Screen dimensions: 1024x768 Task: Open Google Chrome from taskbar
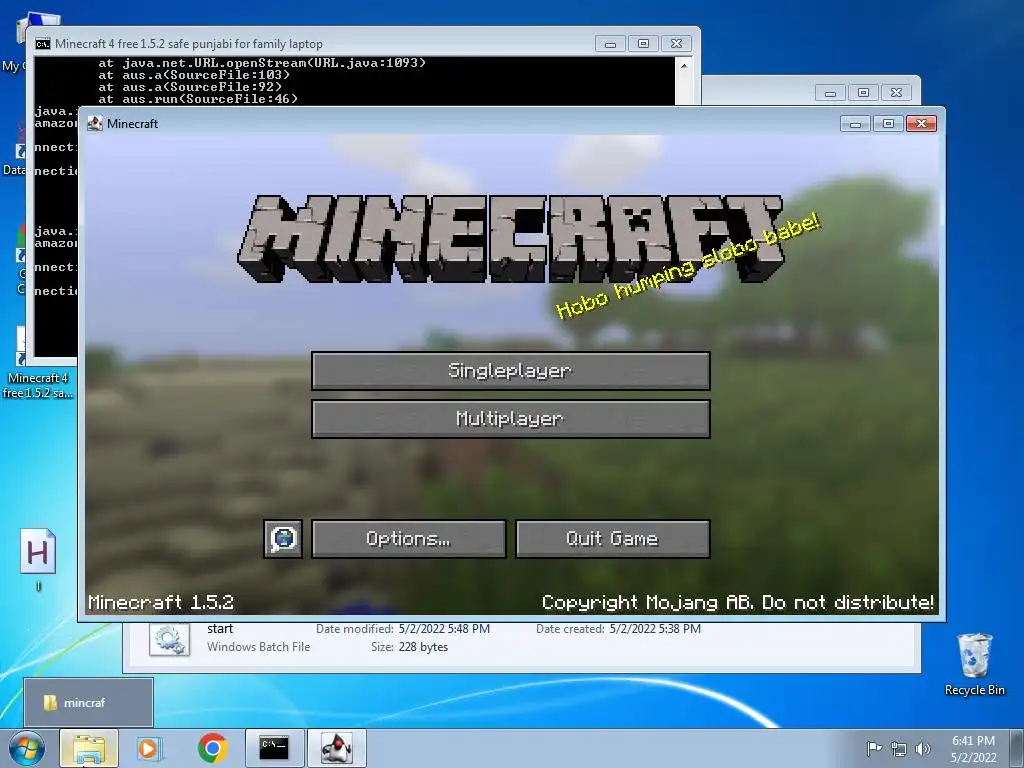pos(212,748)
